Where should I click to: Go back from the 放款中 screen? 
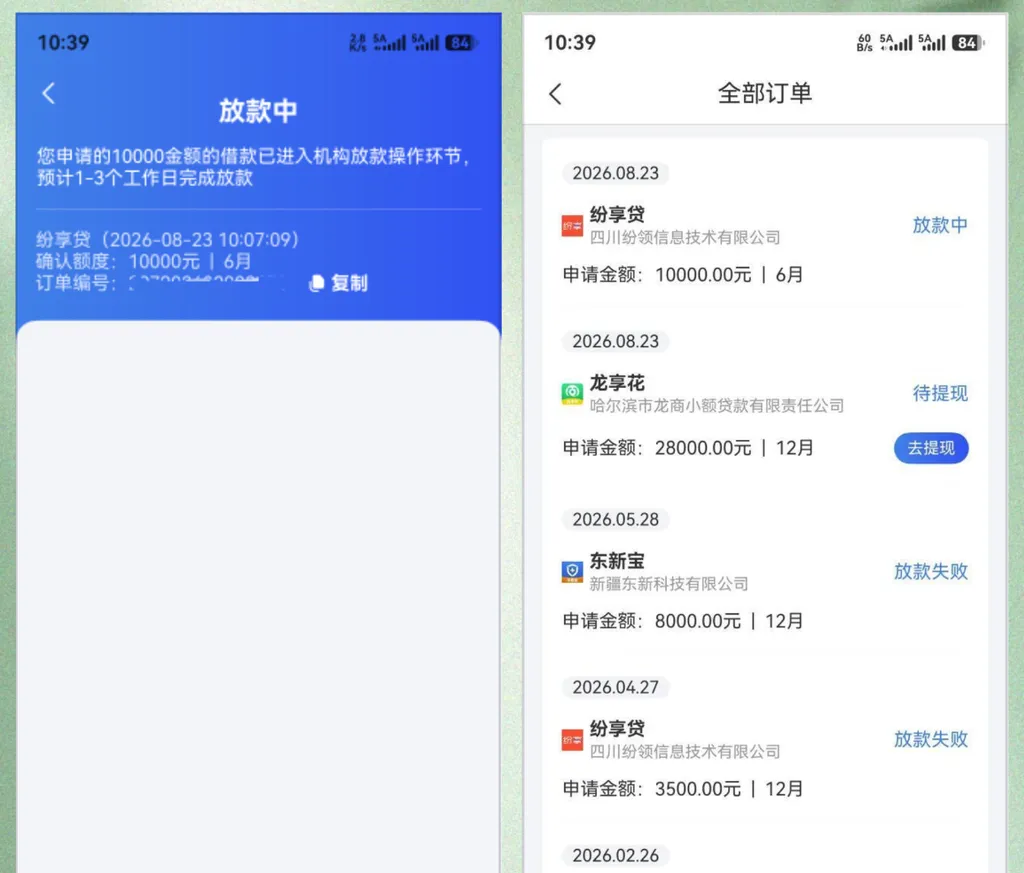[x=48, y=93]
